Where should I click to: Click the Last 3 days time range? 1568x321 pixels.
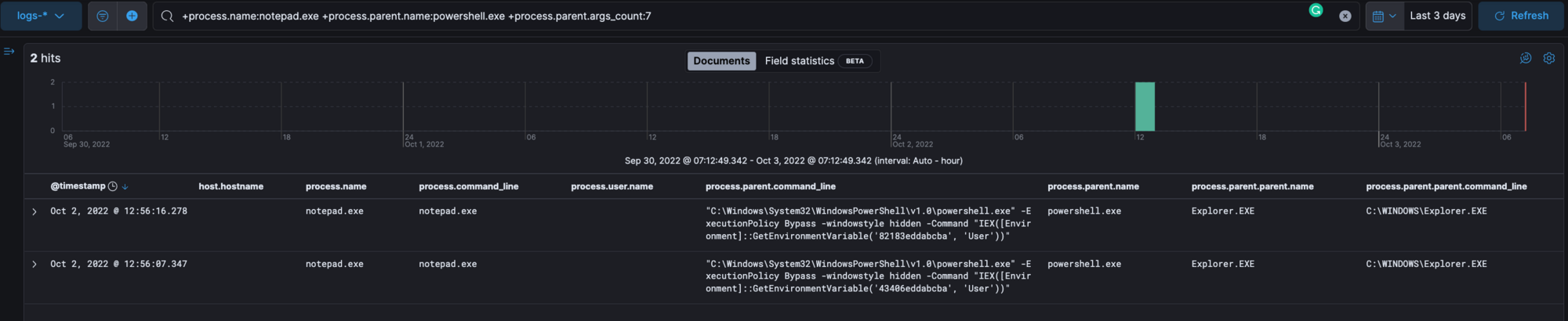click(x=1437, y=16)
